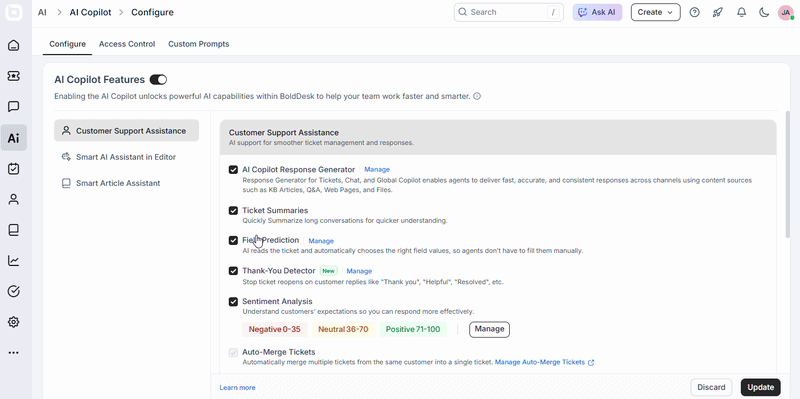
Task: Click the Customer Support Assistance panel heading
Action: coord(284,133)
